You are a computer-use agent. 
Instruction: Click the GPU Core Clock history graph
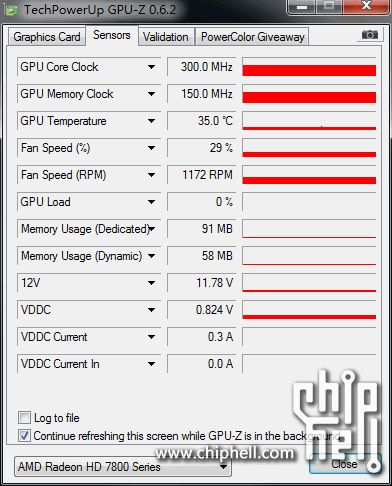point(309,67)
